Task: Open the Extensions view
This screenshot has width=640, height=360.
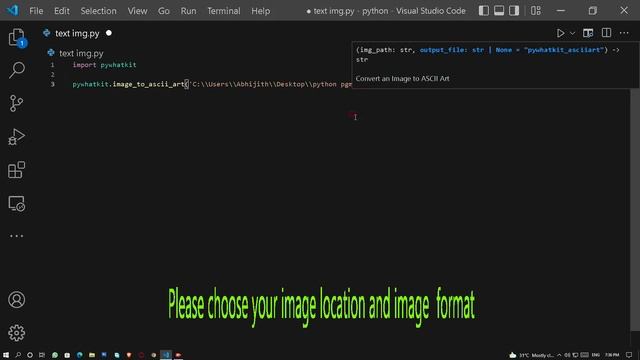Action: (x=16, y=170)
